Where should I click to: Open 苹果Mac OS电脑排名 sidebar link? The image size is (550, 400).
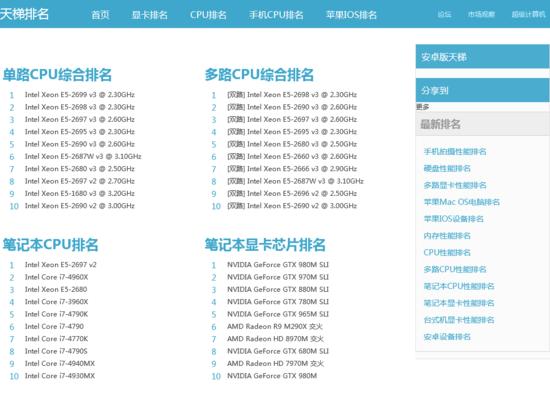point(462,202)
